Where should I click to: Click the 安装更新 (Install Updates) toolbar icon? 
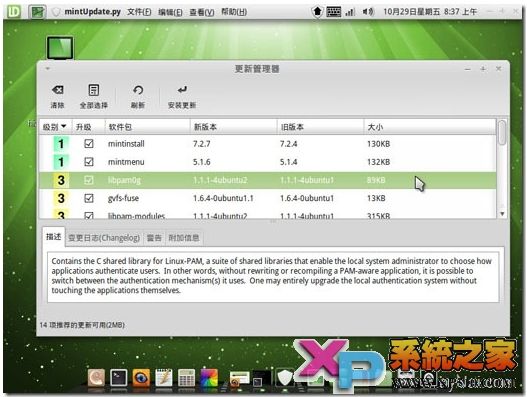tap(182, 90)
